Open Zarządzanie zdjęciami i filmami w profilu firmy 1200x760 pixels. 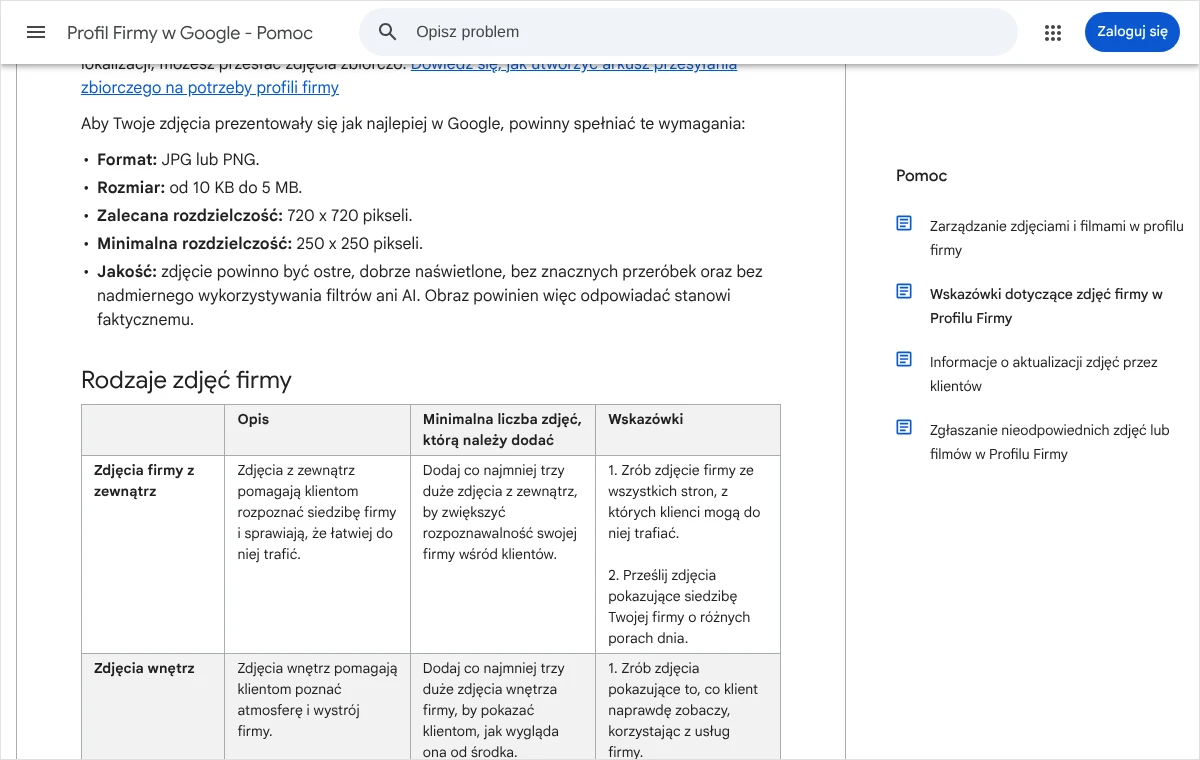[1056, 238]
